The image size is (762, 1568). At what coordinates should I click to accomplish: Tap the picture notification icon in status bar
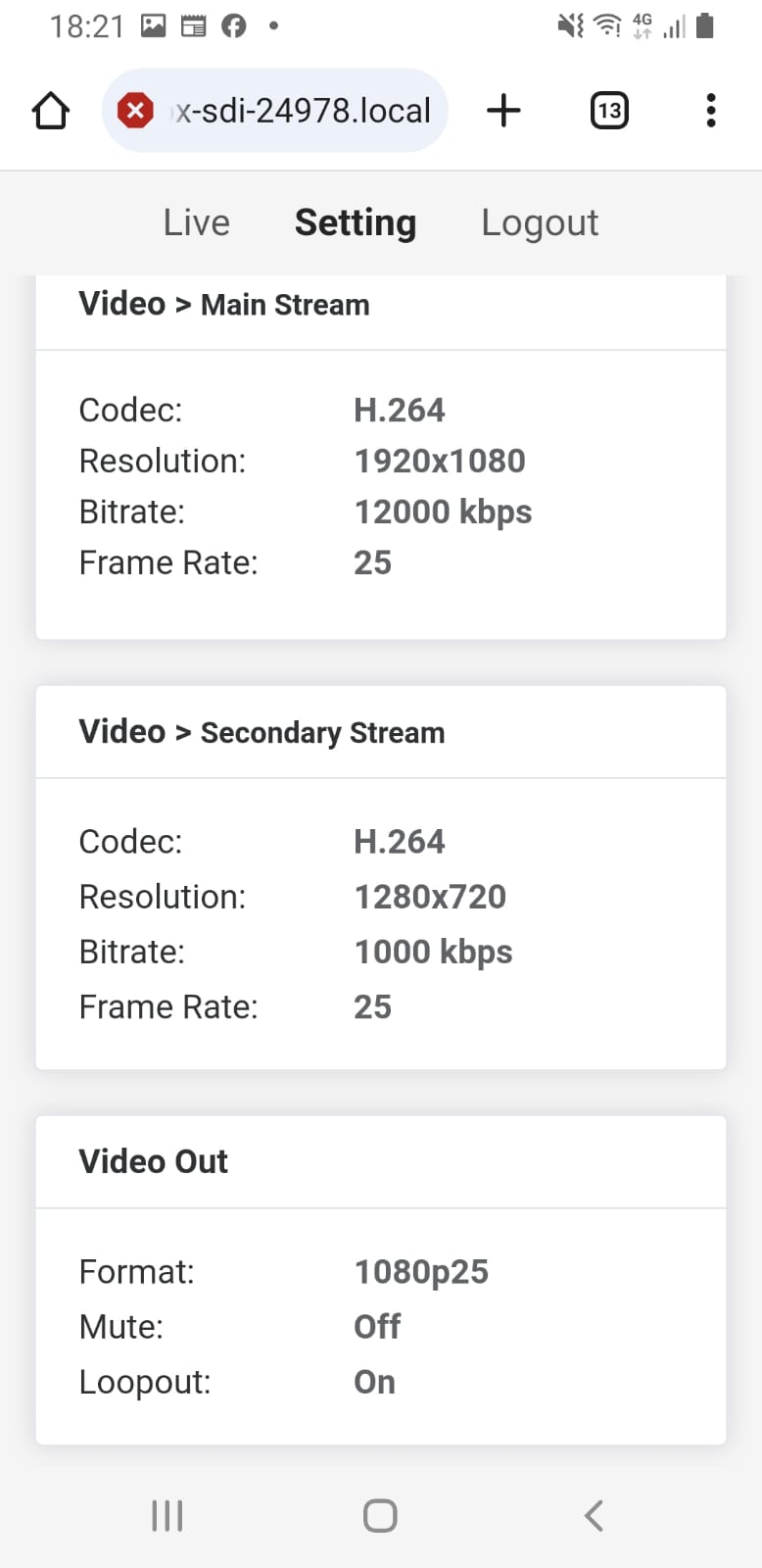(x=154, y=26)
